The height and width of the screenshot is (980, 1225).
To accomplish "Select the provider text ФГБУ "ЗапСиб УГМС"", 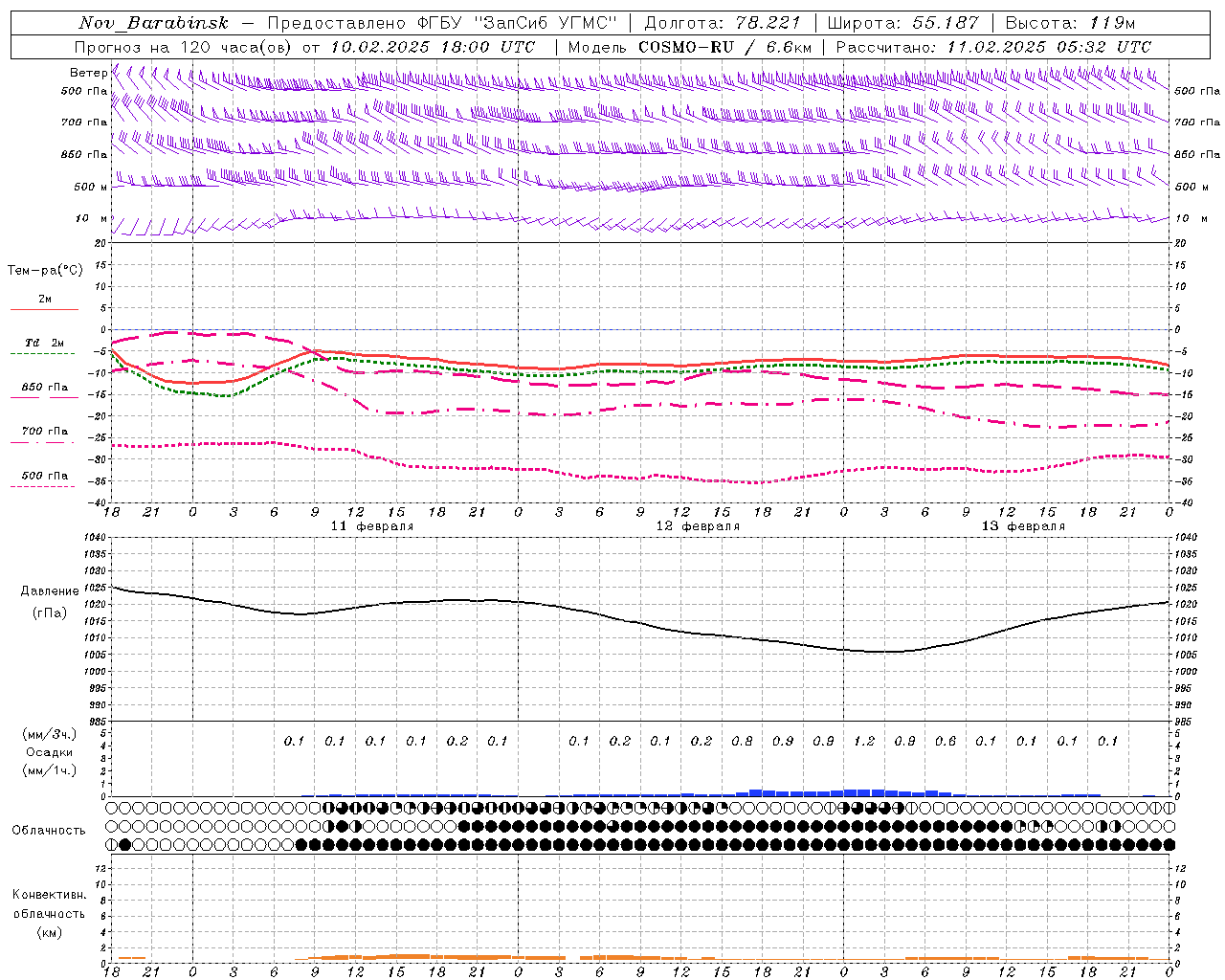I will point(518,23).
